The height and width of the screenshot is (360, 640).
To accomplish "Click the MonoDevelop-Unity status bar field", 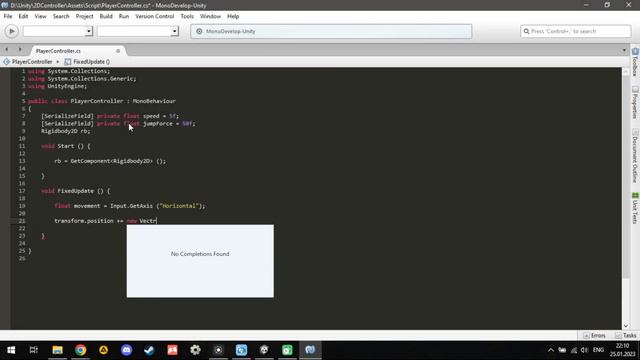I will point(331,31).
